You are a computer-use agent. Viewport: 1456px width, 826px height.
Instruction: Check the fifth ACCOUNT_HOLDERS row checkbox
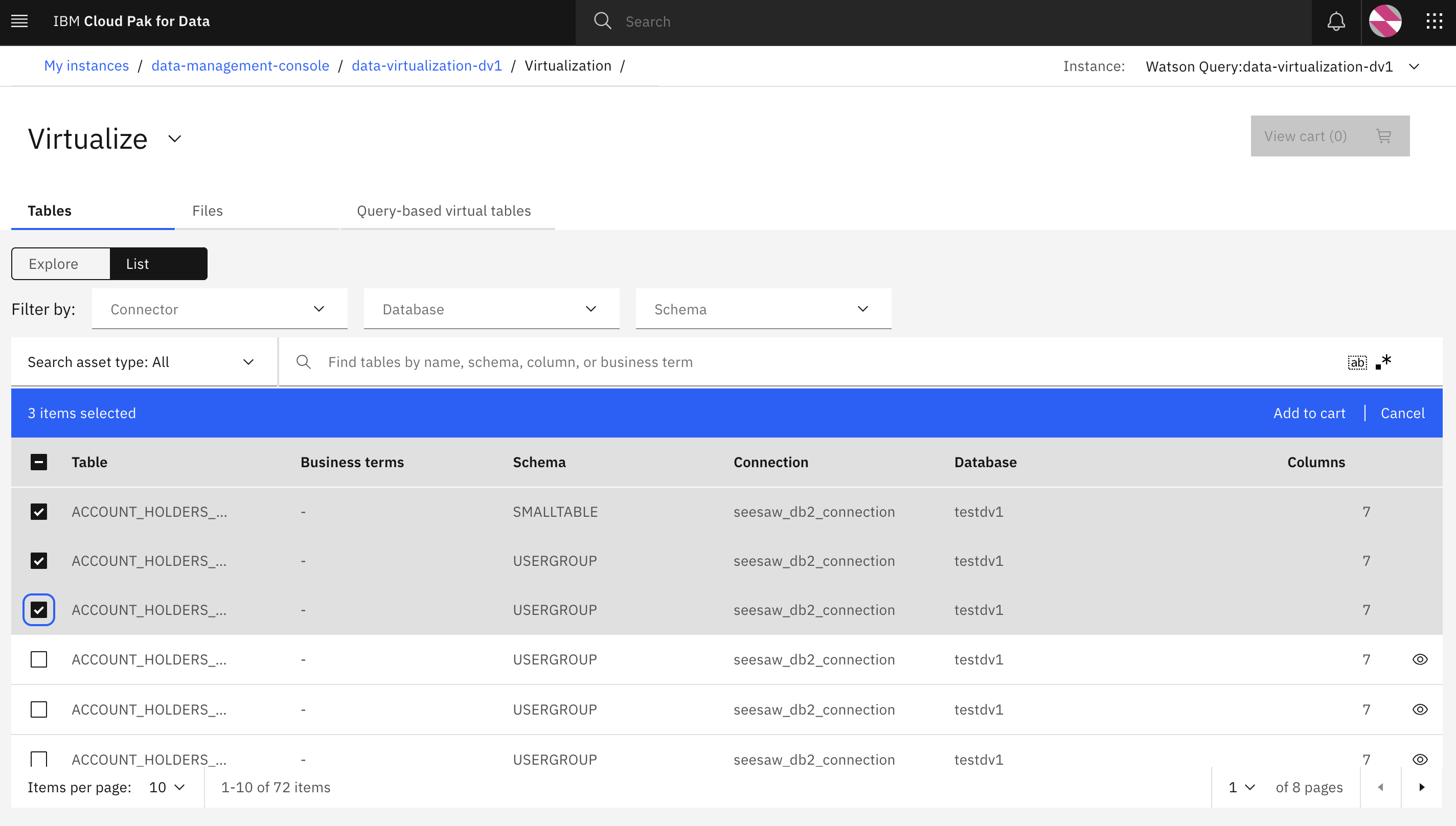click(38, 709)
